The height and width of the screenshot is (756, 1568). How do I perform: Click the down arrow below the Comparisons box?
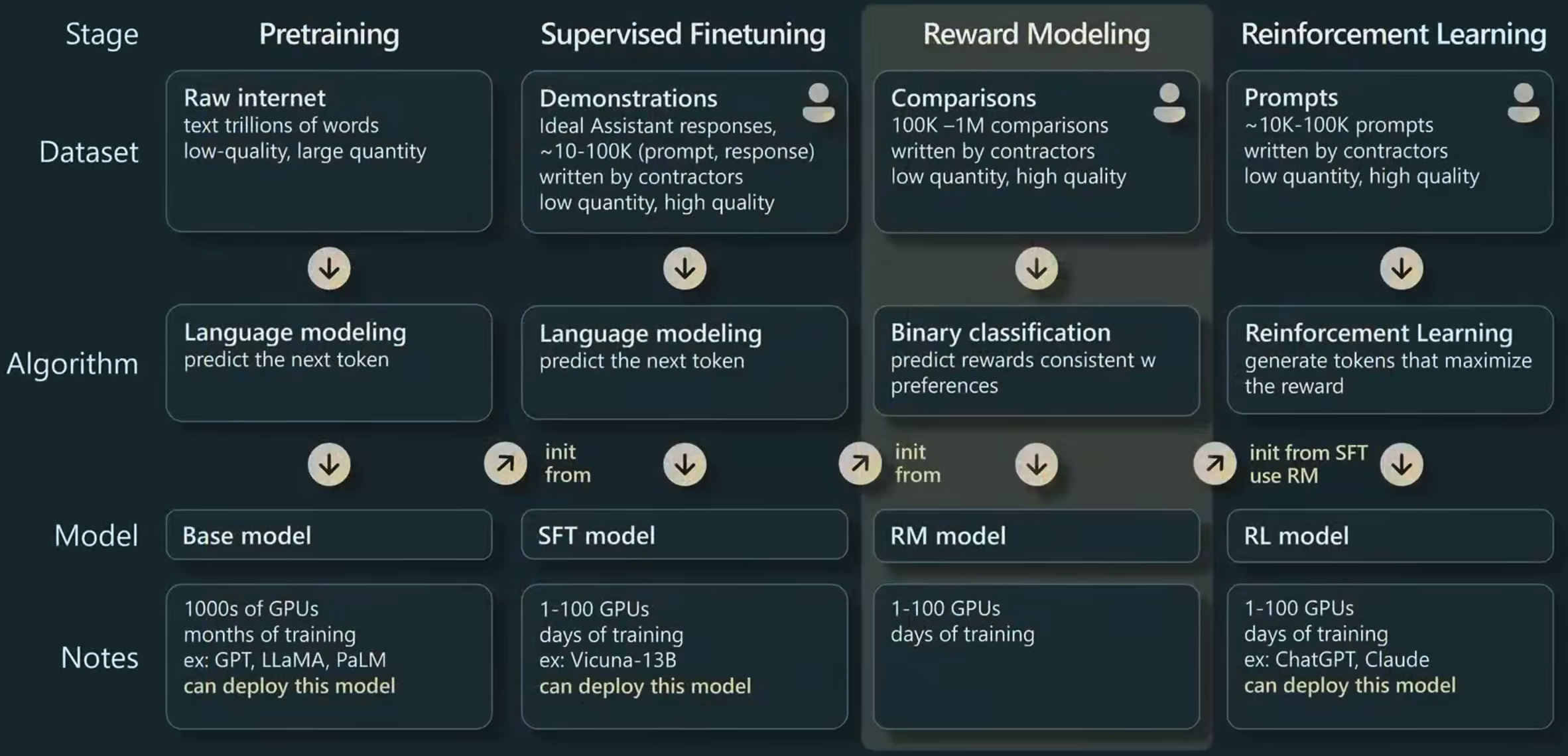pos(1037,269)
